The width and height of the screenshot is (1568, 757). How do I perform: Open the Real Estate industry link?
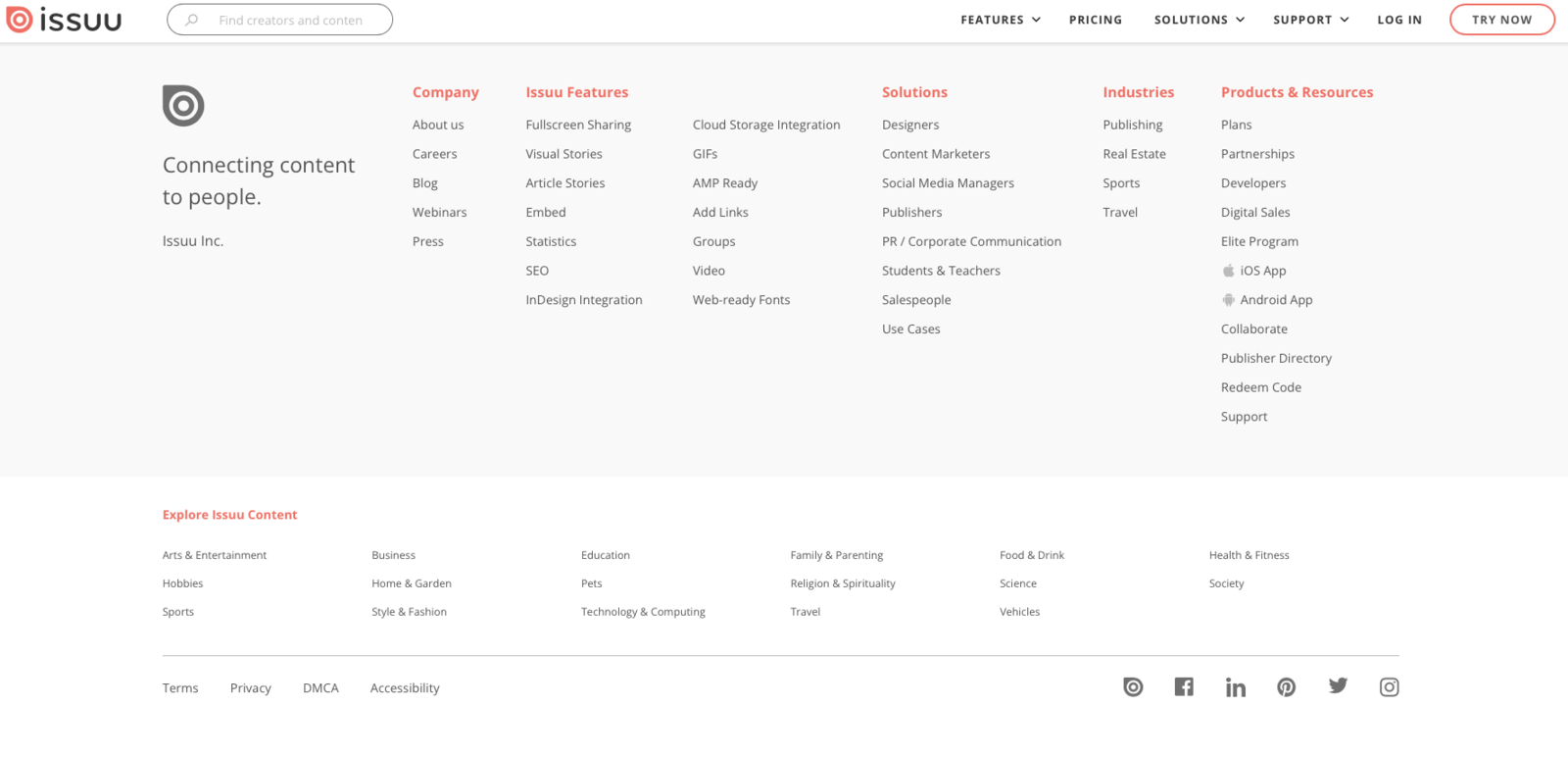(1135, 154)
